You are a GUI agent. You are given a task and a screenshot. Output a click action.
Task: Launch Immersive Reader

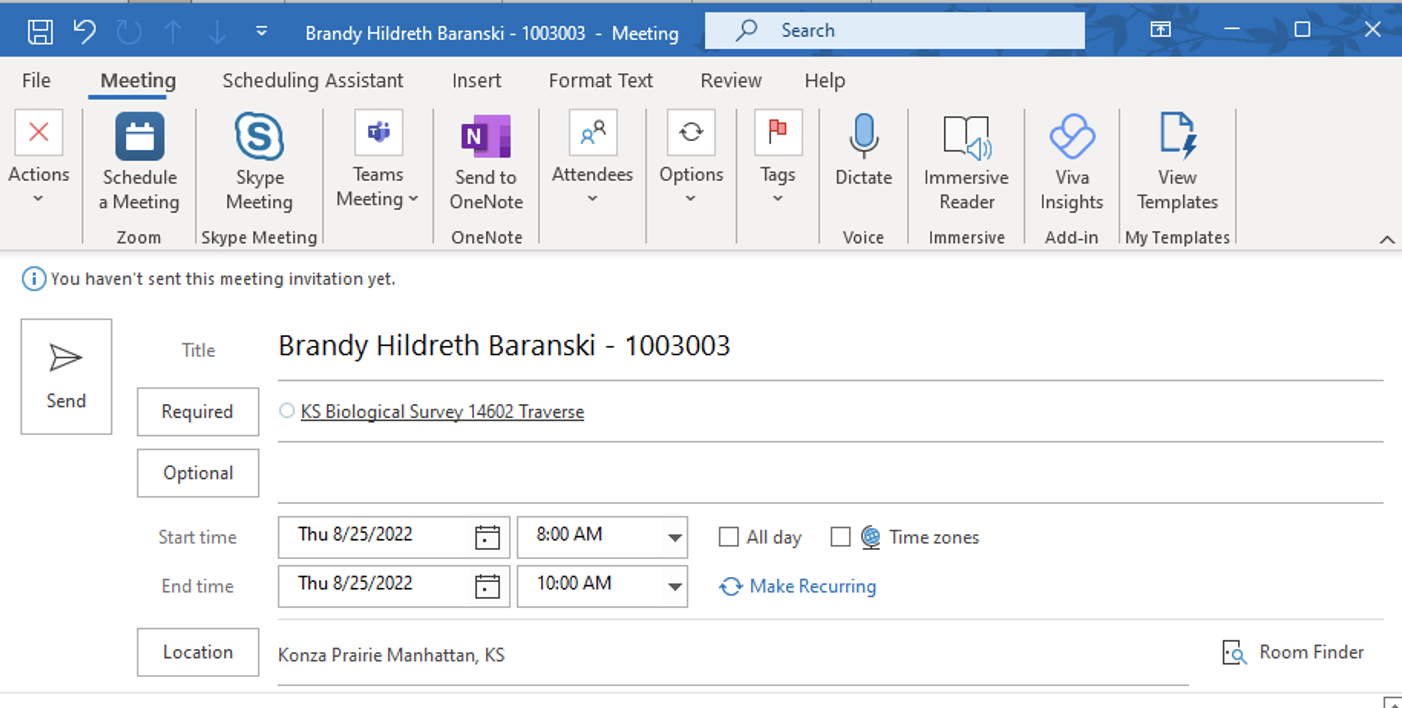tap(966, 138)
